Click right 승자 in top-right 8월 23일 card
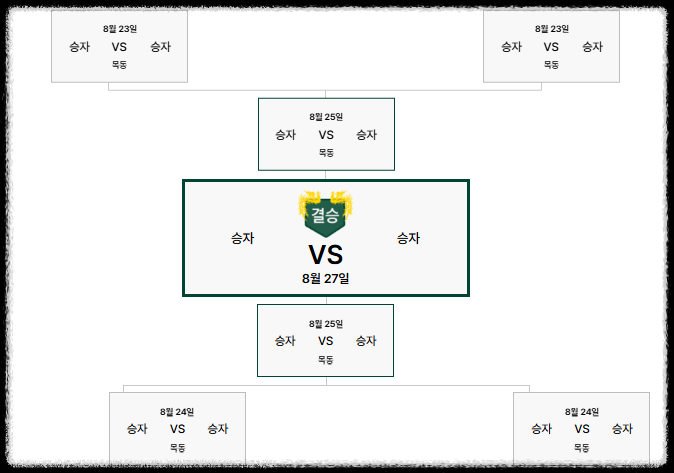The height and width of the screenshot is (473, 674). click(592, 46)
